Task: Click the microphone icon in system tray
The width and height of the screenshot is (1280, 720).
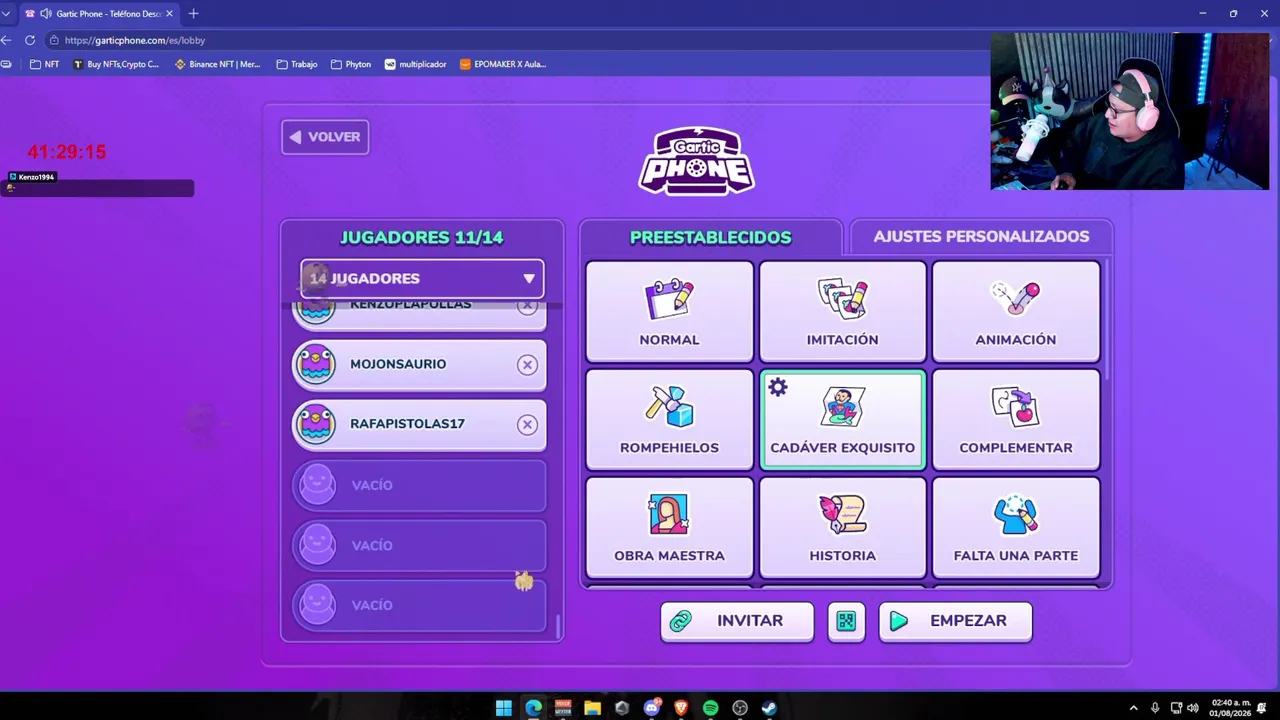Action: click(x=1155, y=708)
